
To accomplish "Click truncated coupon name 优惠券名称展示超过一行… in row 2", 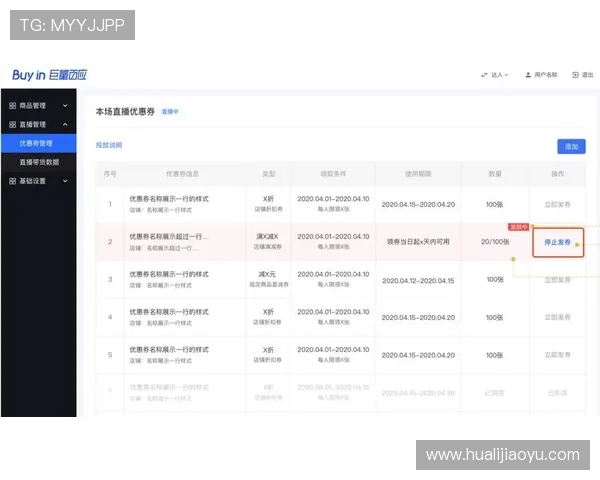I will pos(169,237).
